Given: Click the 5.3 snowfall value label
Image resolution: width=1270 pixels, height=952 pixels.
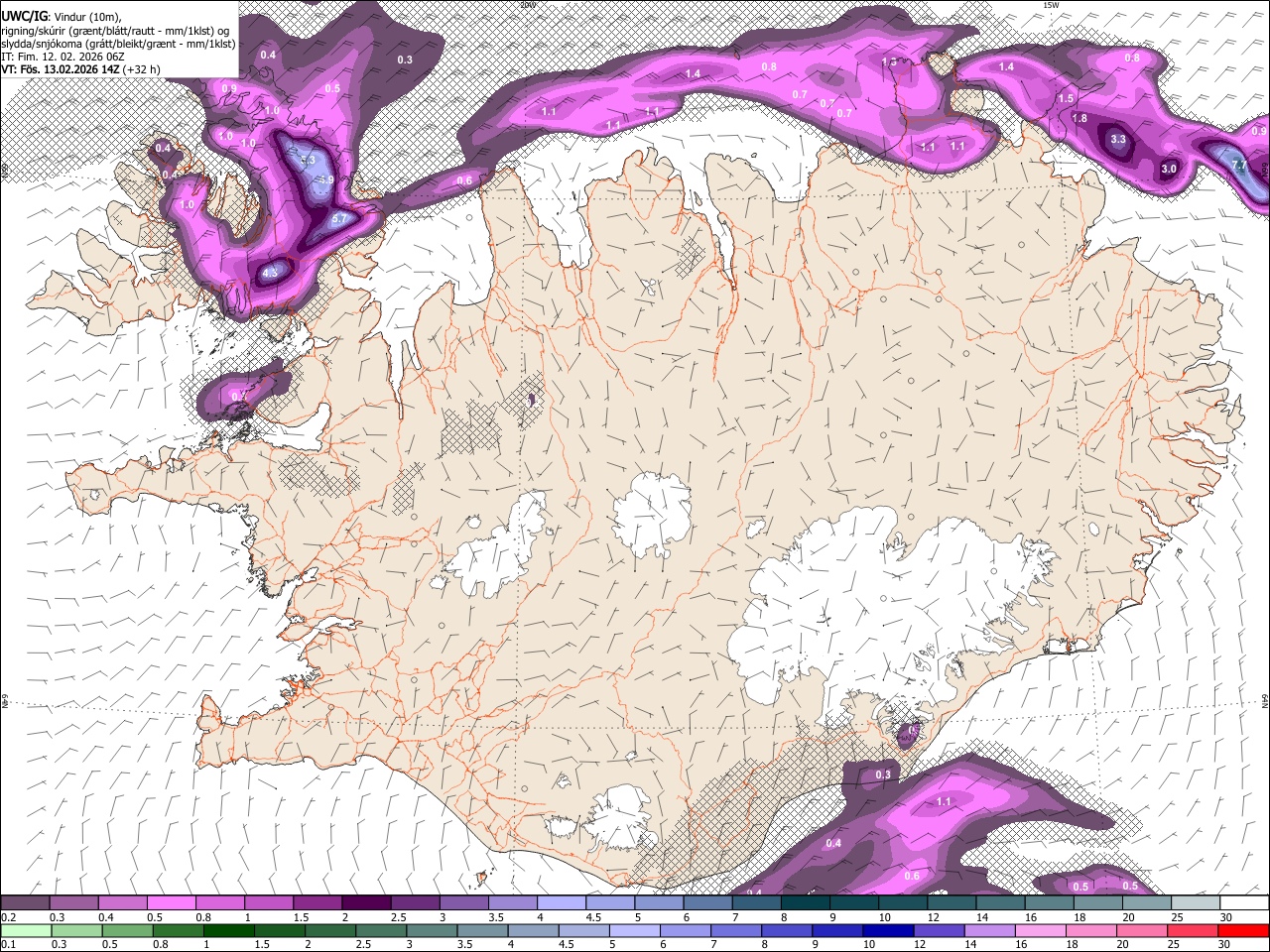Looking at the screenshot, I should [307, 160].
